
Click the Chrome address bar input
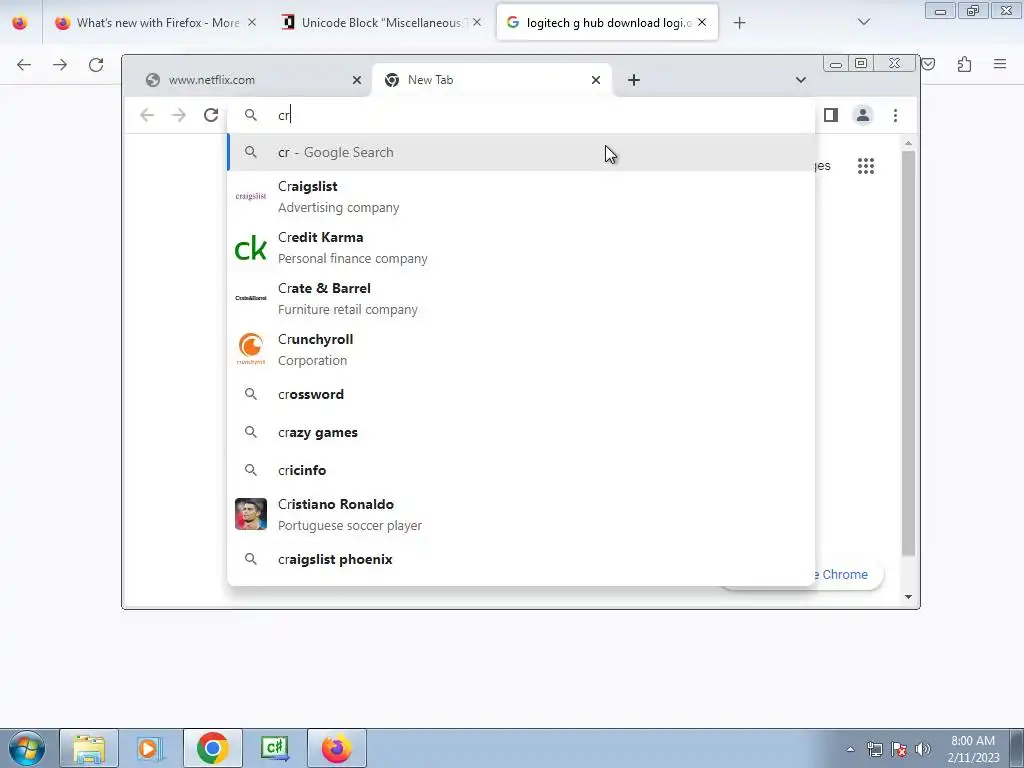pyautogui.click(x=520, y=116)
